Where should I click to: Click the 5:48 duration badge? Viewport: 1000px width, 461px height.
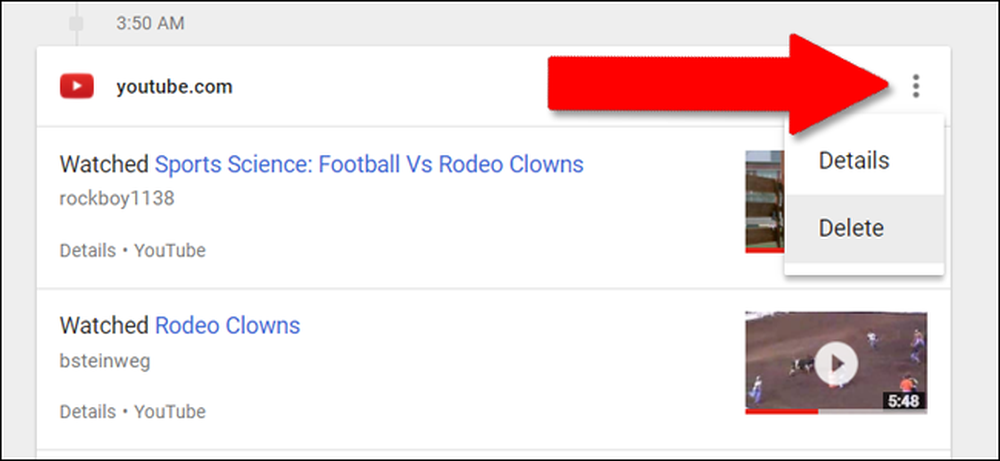(904, 401)
